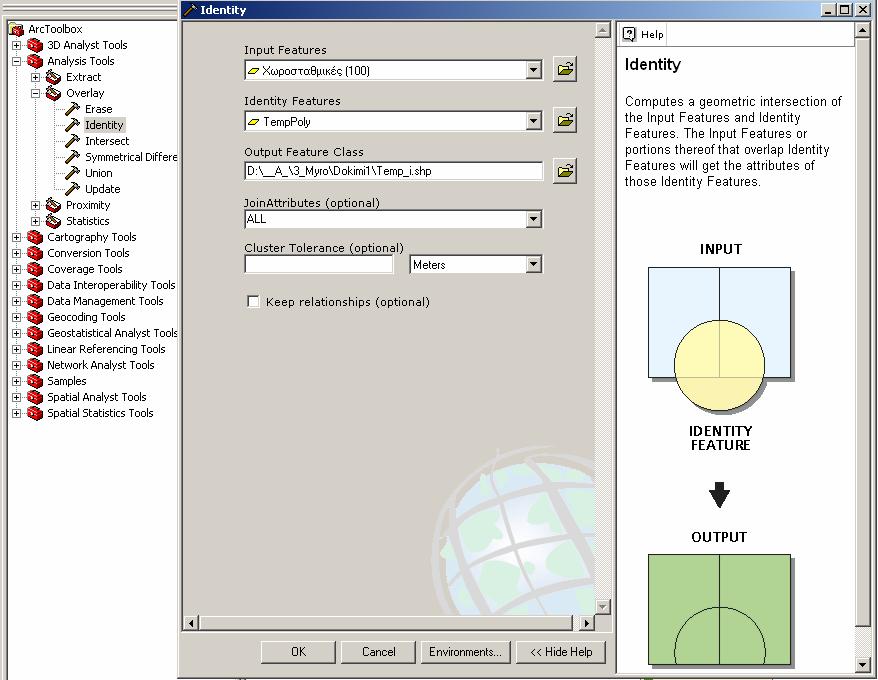Image resolution: width=878 pixels, height=680 pixels.
Task: Select Linear Referencing Tools in tree
Action: pyautogui.click(x=106, y=349)
